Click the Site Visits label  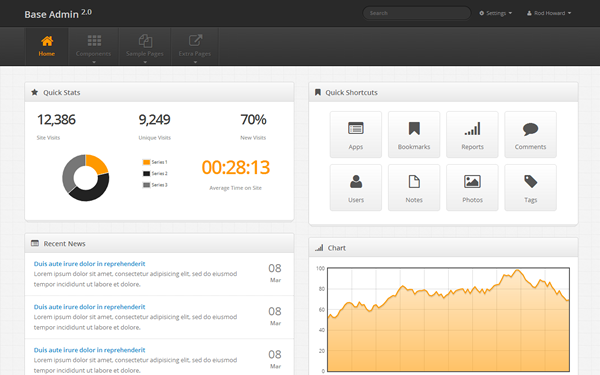48,138
